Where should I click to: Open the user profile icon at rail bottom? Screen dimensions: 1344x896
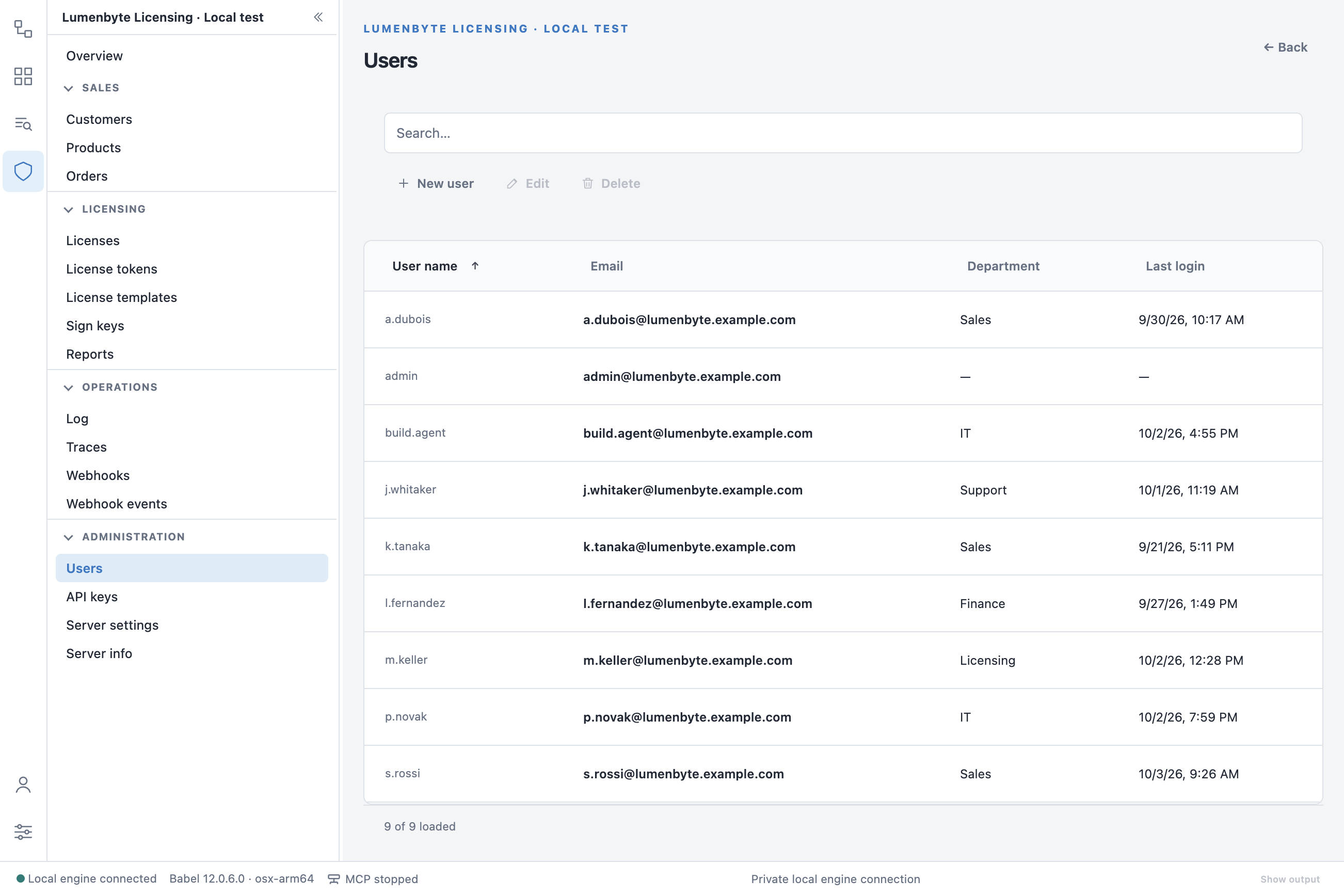click(x=23, y=785)
